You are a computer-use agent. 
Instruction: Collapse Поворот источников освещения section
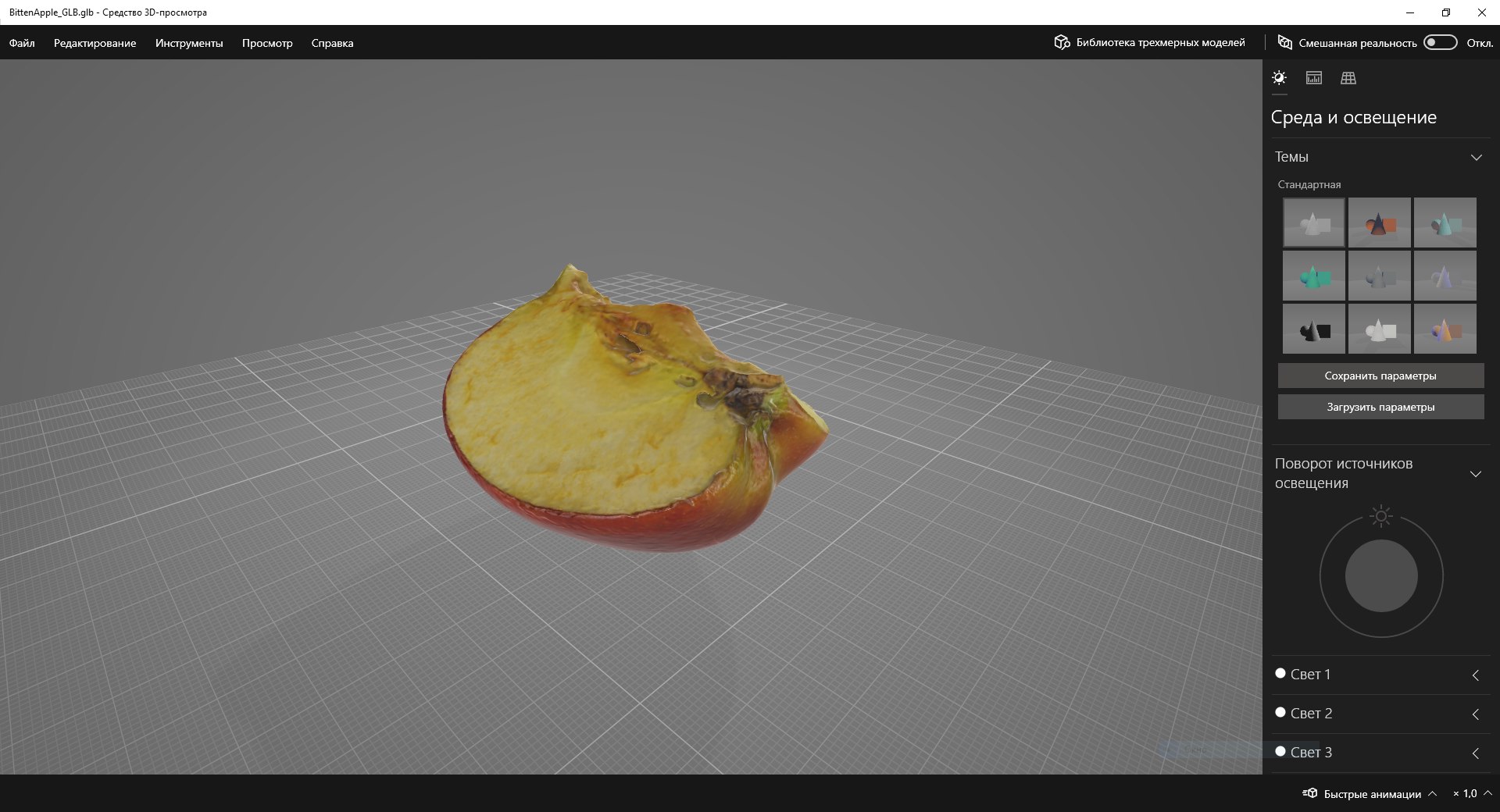[1476, 474]
